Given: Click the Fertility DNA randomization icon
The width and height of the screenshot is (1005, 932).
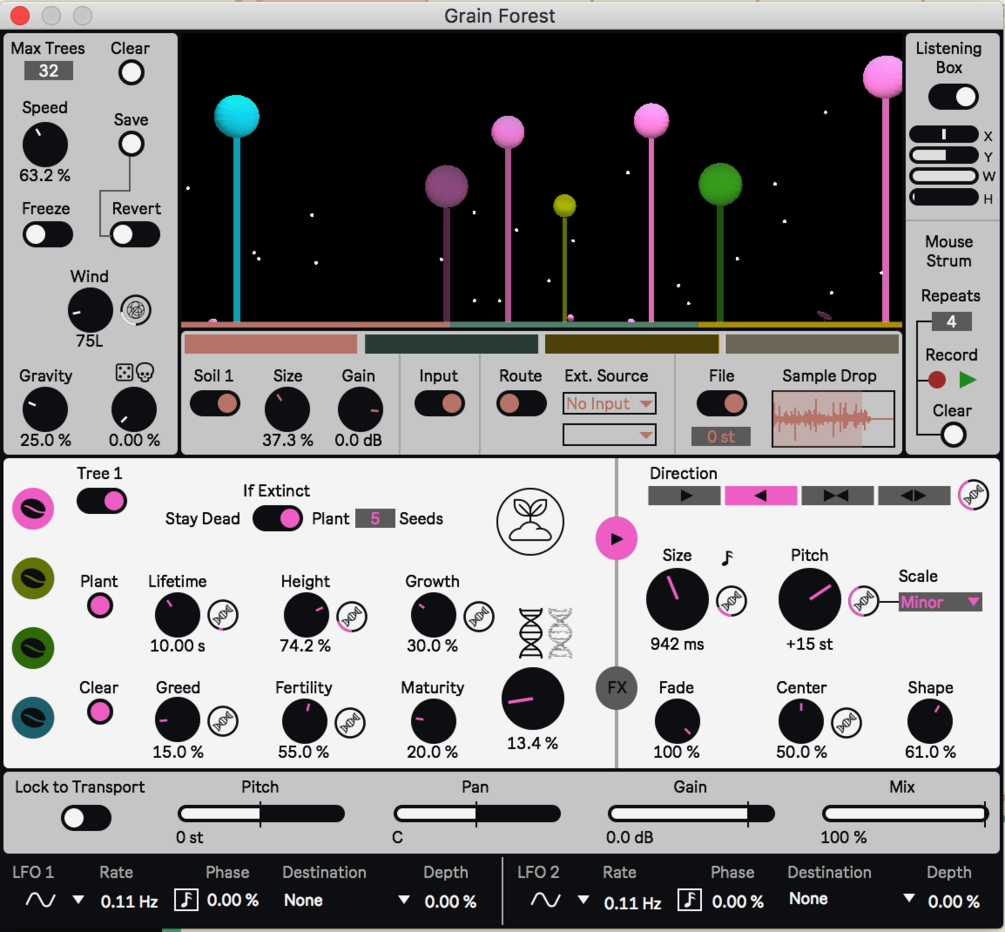Looking at the screenshot, I should pyautogui.click(x=350, y=722).
